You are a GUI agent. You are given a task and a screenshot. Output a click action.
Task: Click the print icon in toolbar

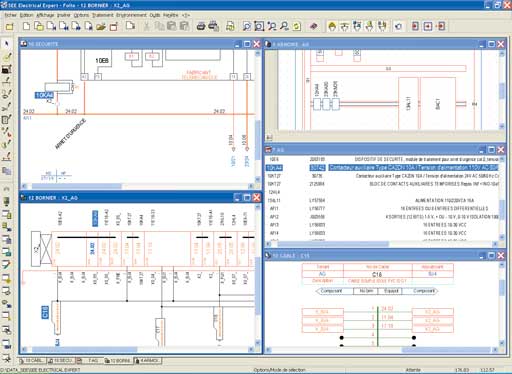pos(201,26)
